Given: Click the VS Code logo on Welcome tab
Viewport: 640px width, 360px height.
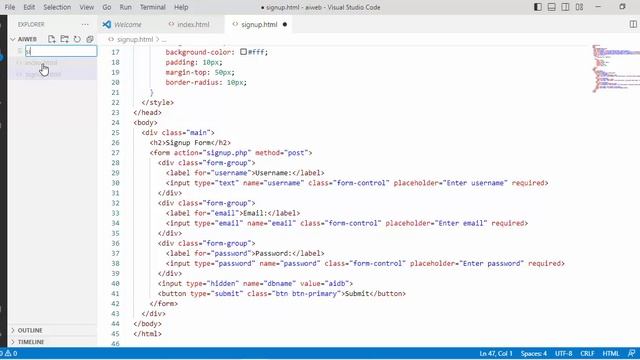Looking at the screenshot, I should click(107, 24).
